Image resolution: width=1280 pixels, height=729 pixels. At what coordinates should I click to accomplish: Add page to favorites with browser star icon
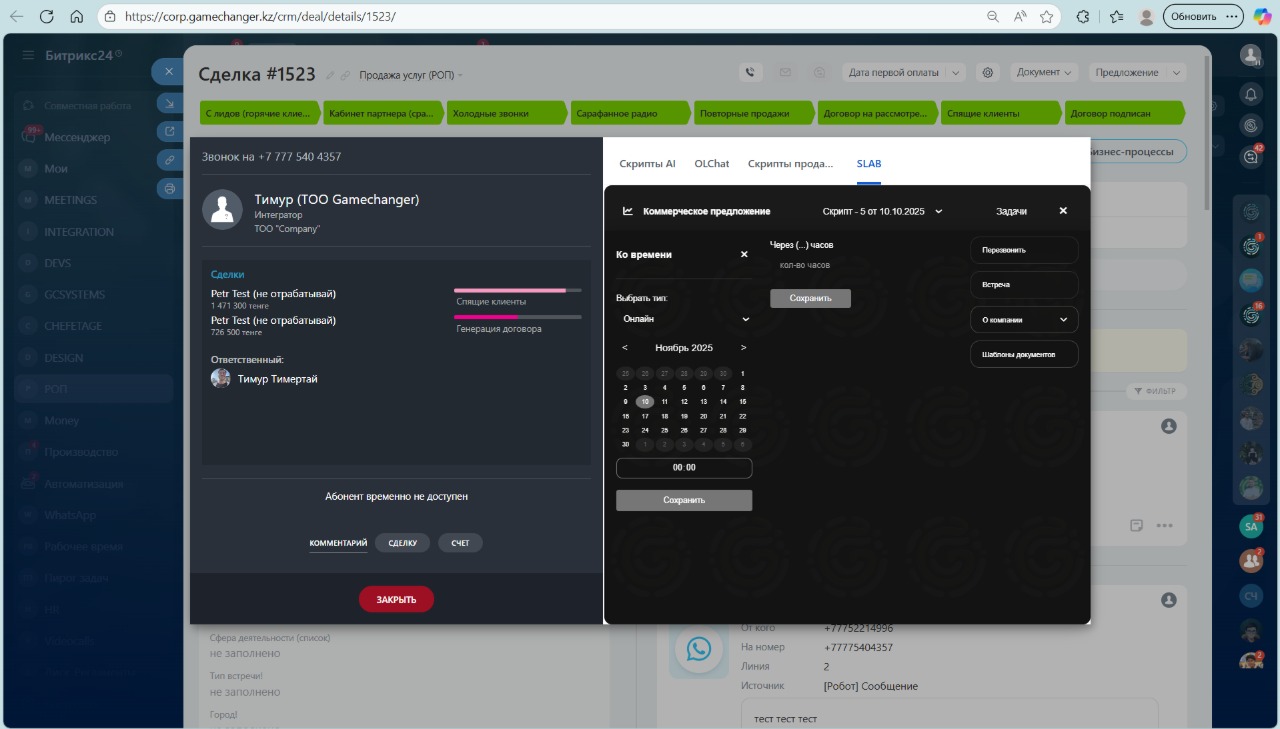pyautogui.click(x=1046, y=17)
